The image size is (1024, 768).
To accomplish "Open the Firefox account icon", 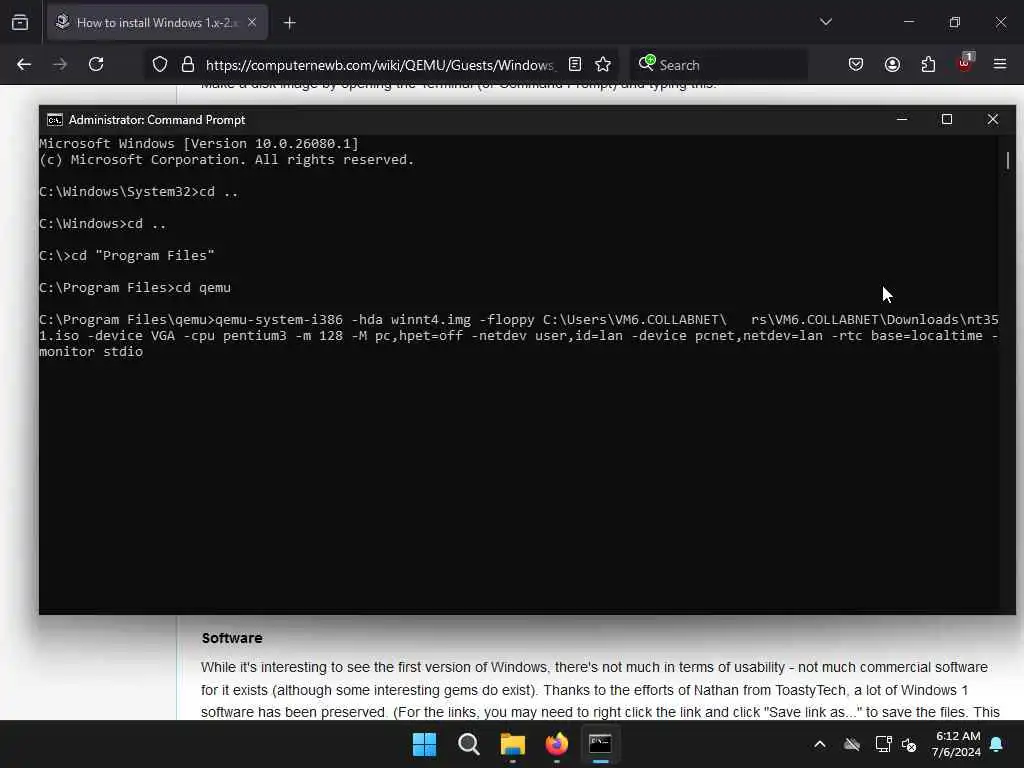I will click(892, 65).
